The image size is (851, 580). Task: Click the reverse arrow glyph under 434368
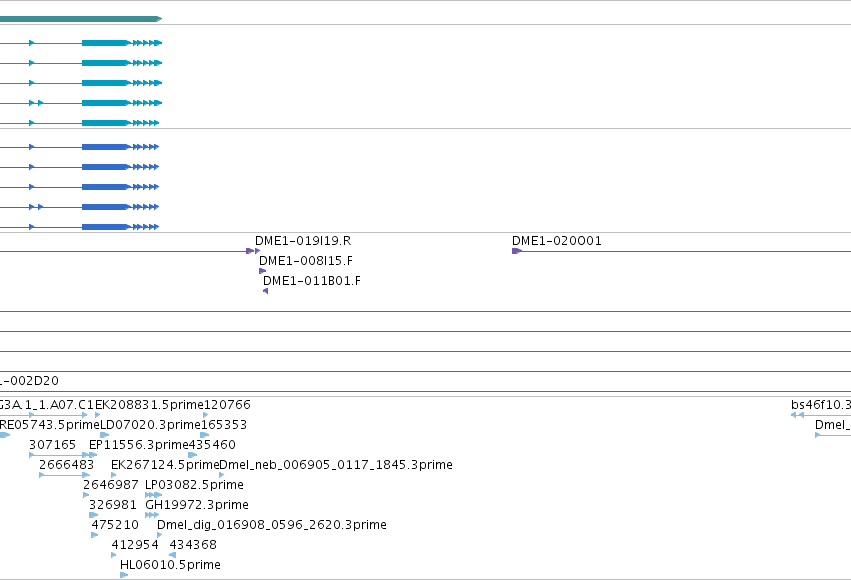point(173,555)
